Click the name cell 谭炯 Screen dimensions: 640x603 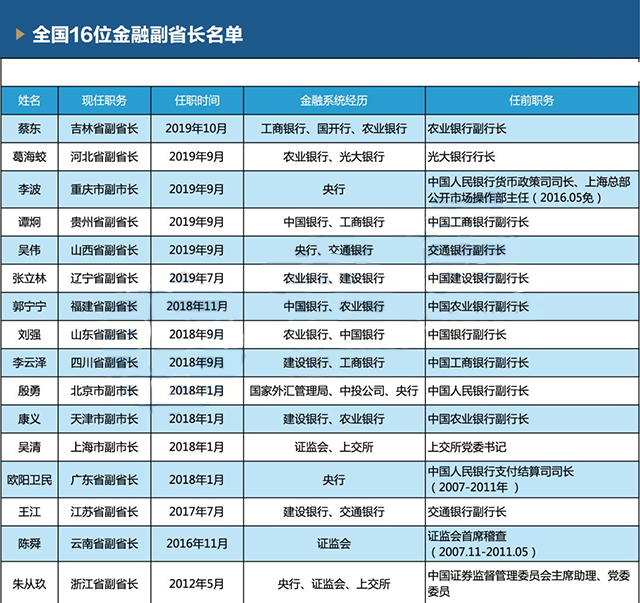pos(29,222)
